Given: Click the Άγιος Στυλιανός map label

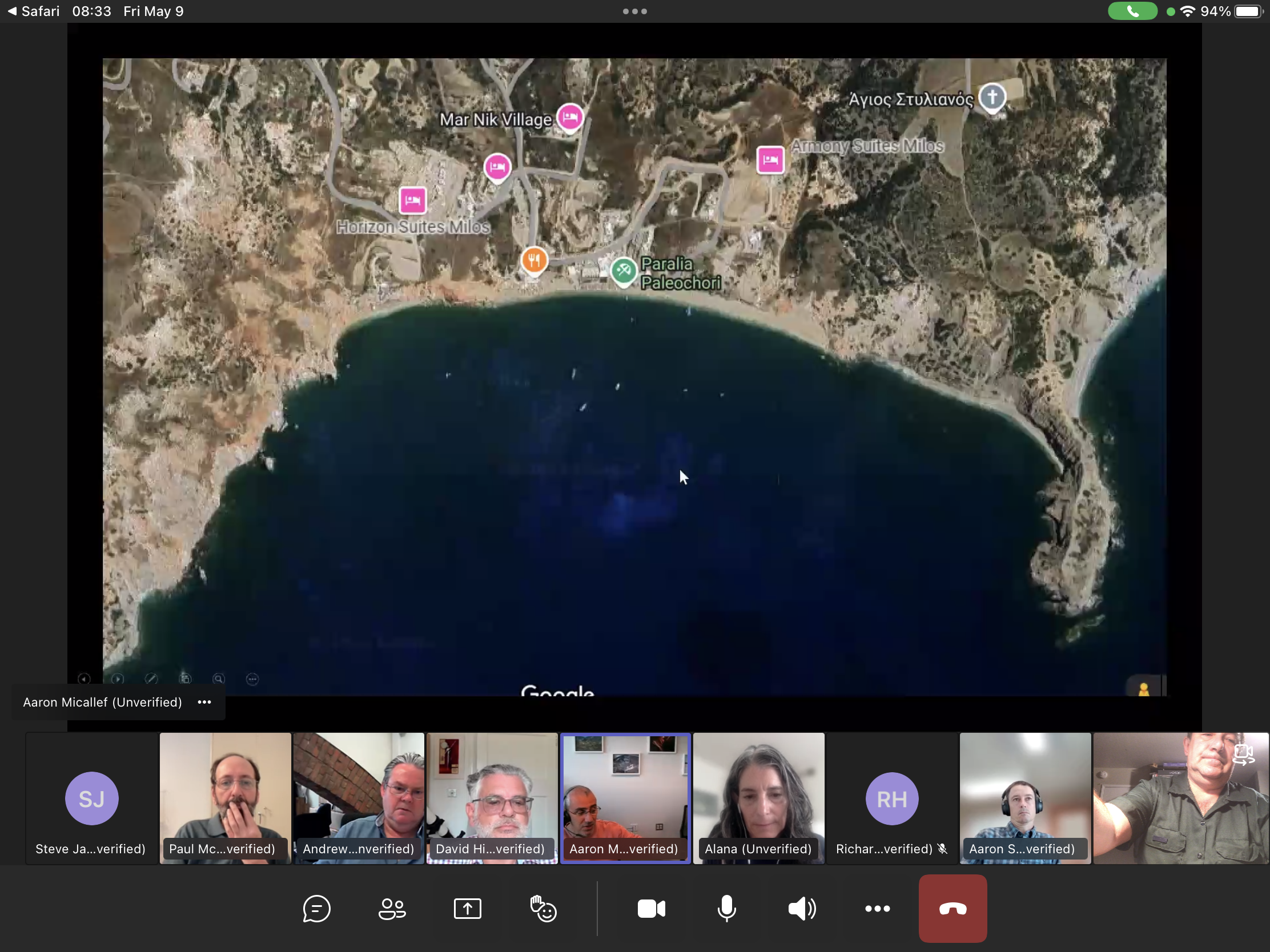Looking at the screenshot, I should coord(911,99).
